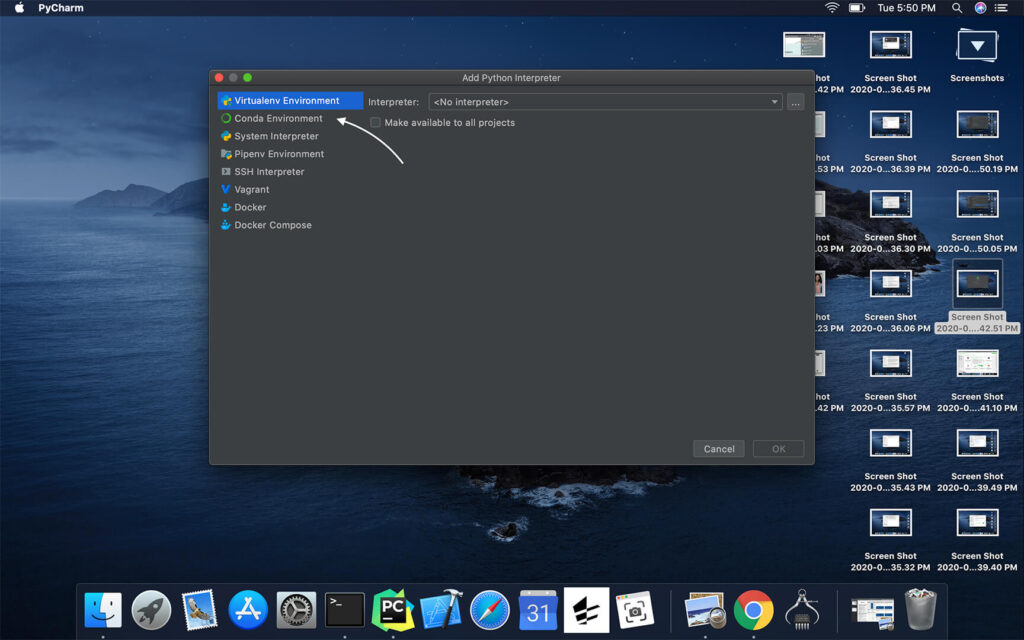Screen dimensions: 1024x640
Task: Select desktop file Screen Shot 2020-0...35.32 PM
Action: click(890, 524)
